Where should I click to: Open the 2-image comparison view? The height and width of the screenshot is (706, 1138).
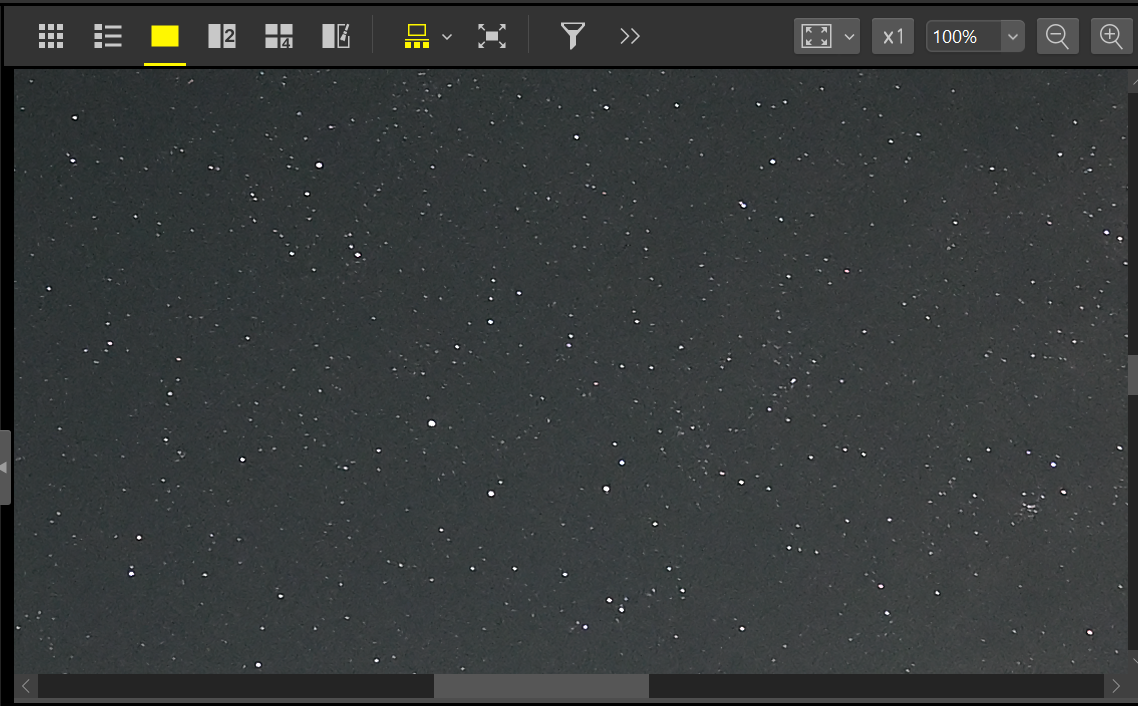(222, 37)
